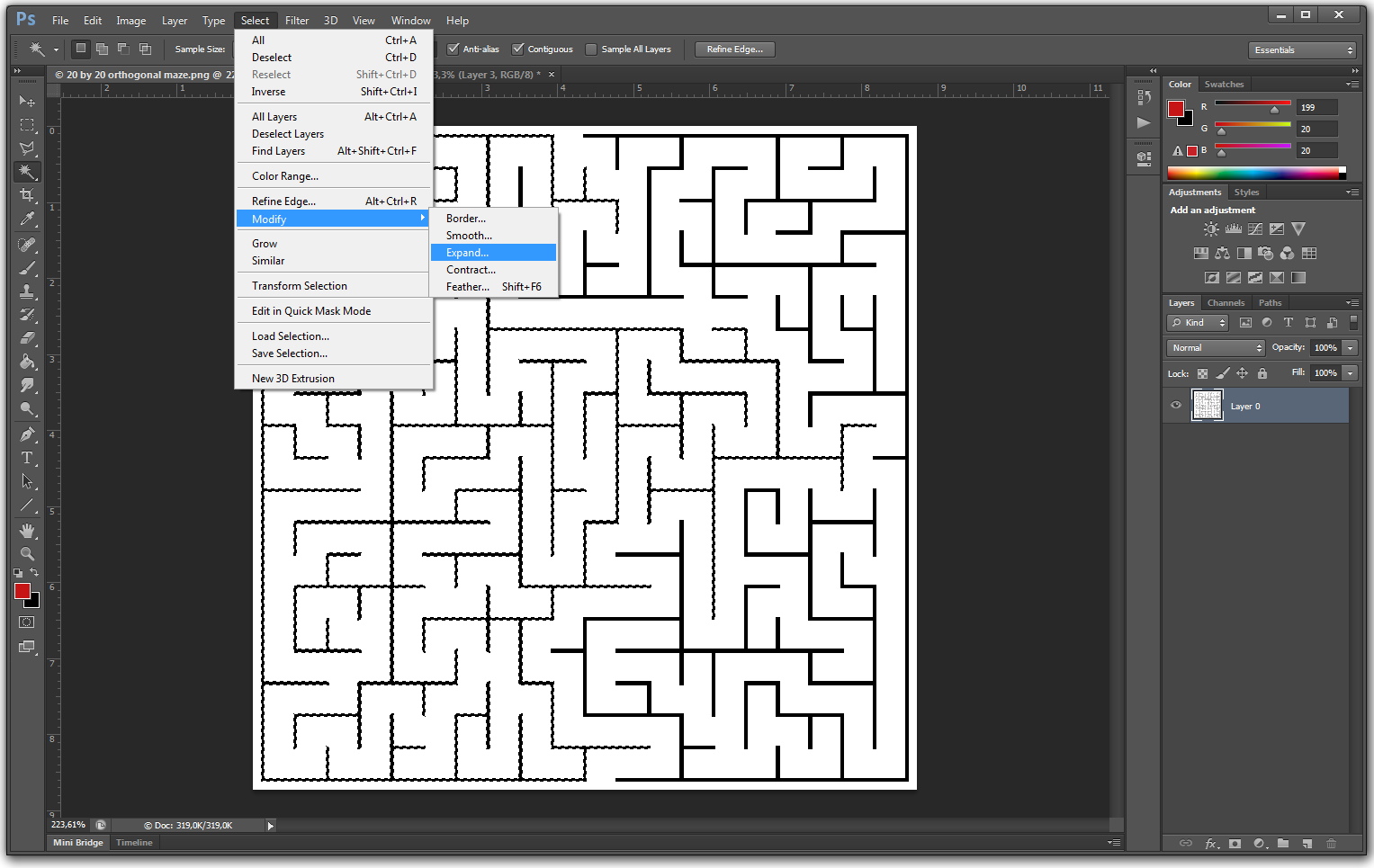The height and width of the screenshot is (868, 1374).
Task: Click the Layer 0 thumbnail
Action: (x=1207, y=406)
